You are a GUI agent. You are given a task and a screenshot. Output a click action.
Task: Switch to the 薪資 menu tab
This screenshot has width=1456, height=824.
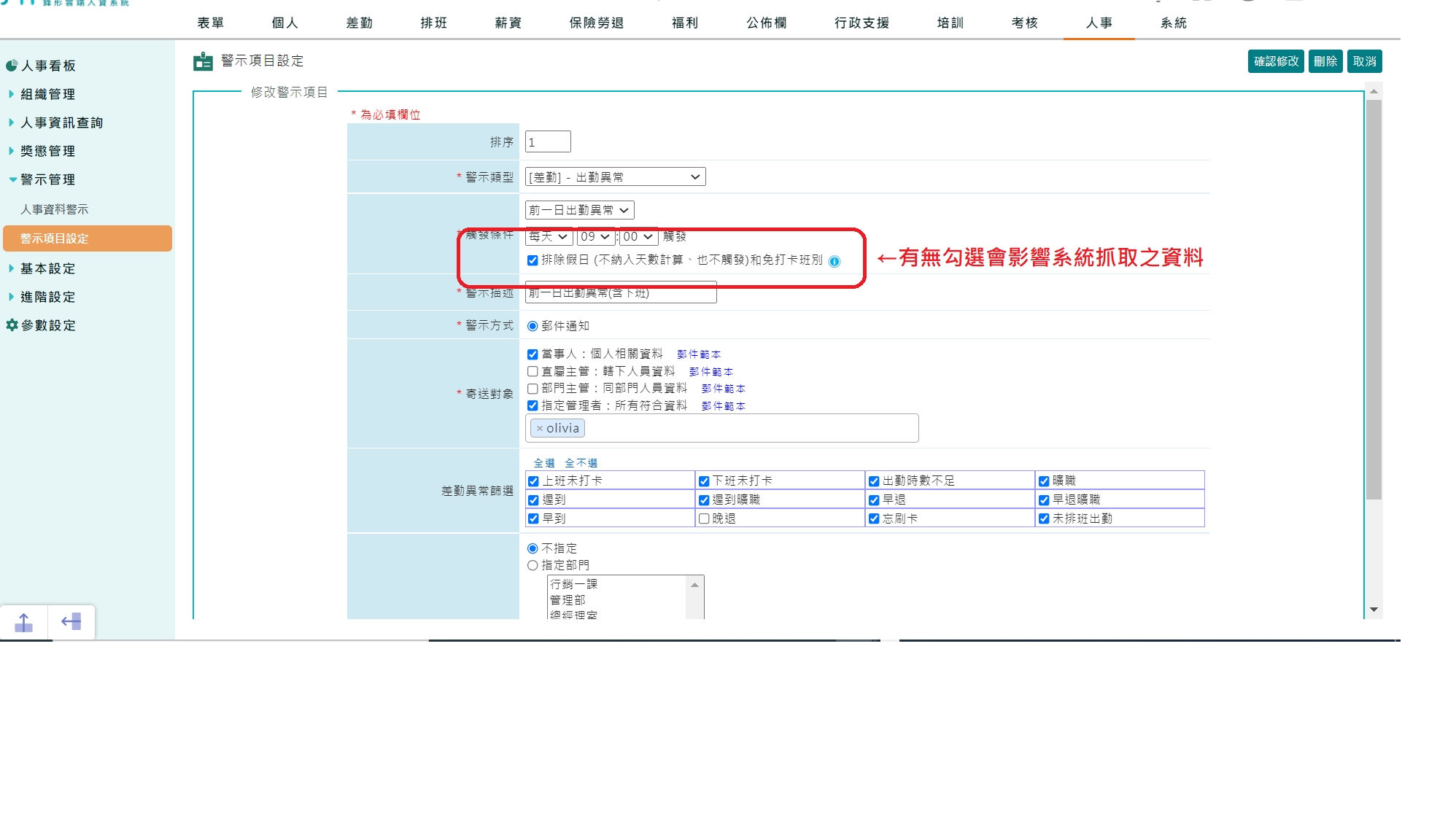(507, 23)
